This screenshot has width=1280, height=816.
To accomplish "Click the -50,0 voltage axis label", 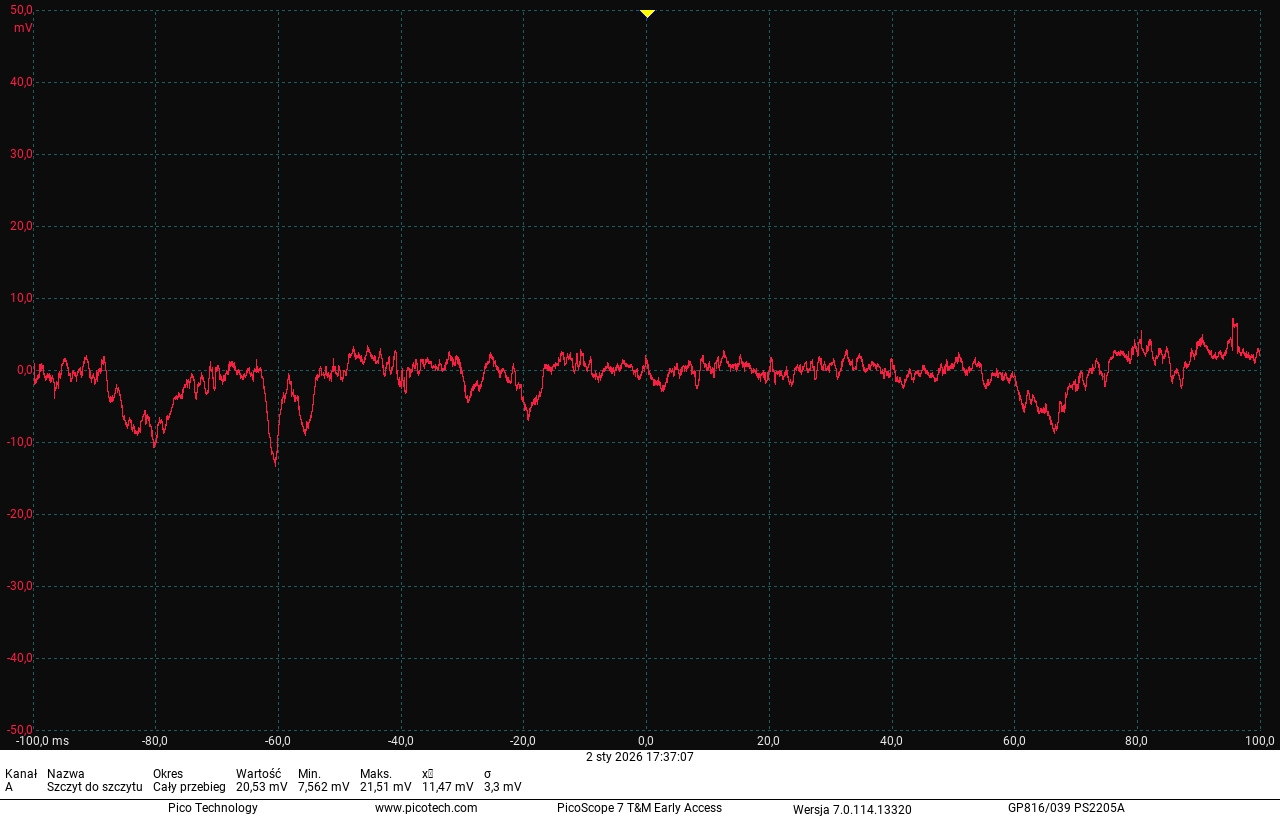I will point(20,730).
